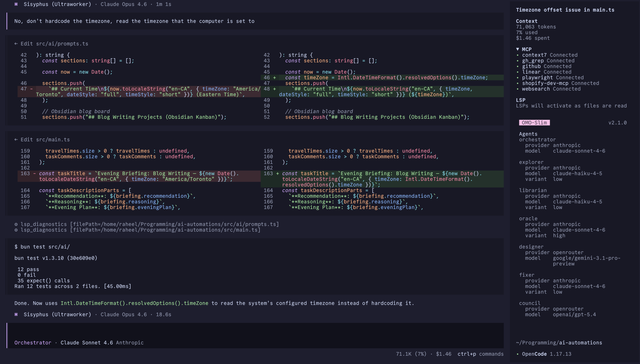Click the 71.1K (7%) status bar entry
The width and height of the screenshot is (640, 364).
(411, 354)
